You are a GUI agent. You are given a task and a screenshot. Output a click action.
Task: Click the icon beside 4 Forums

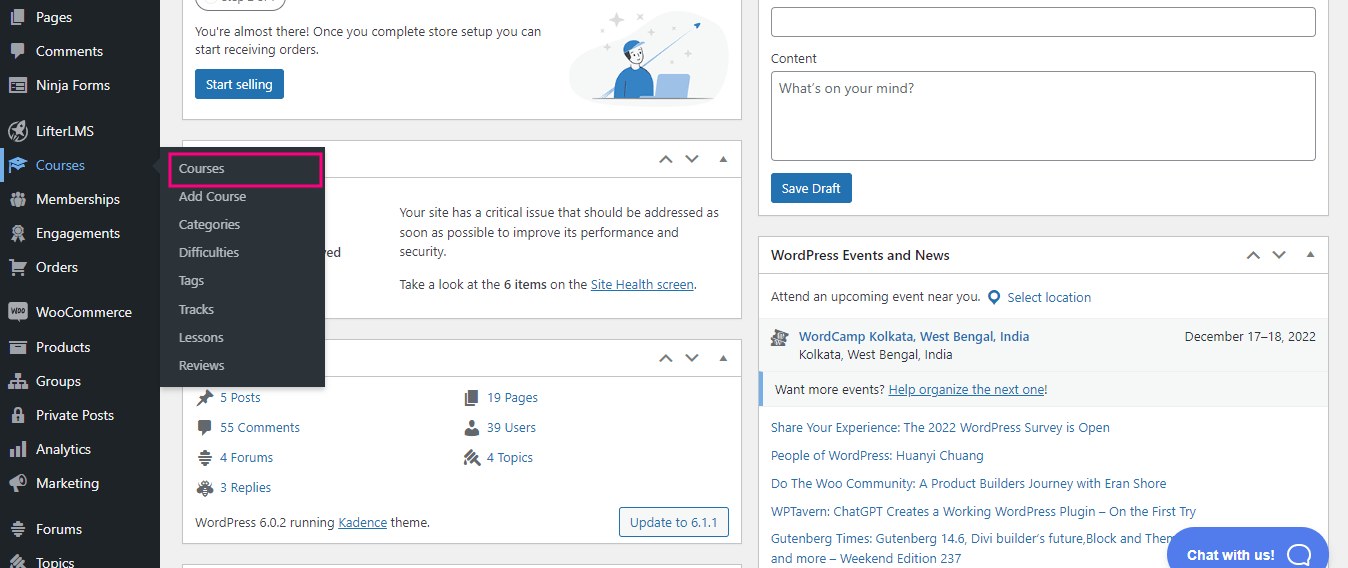[205, 457]
